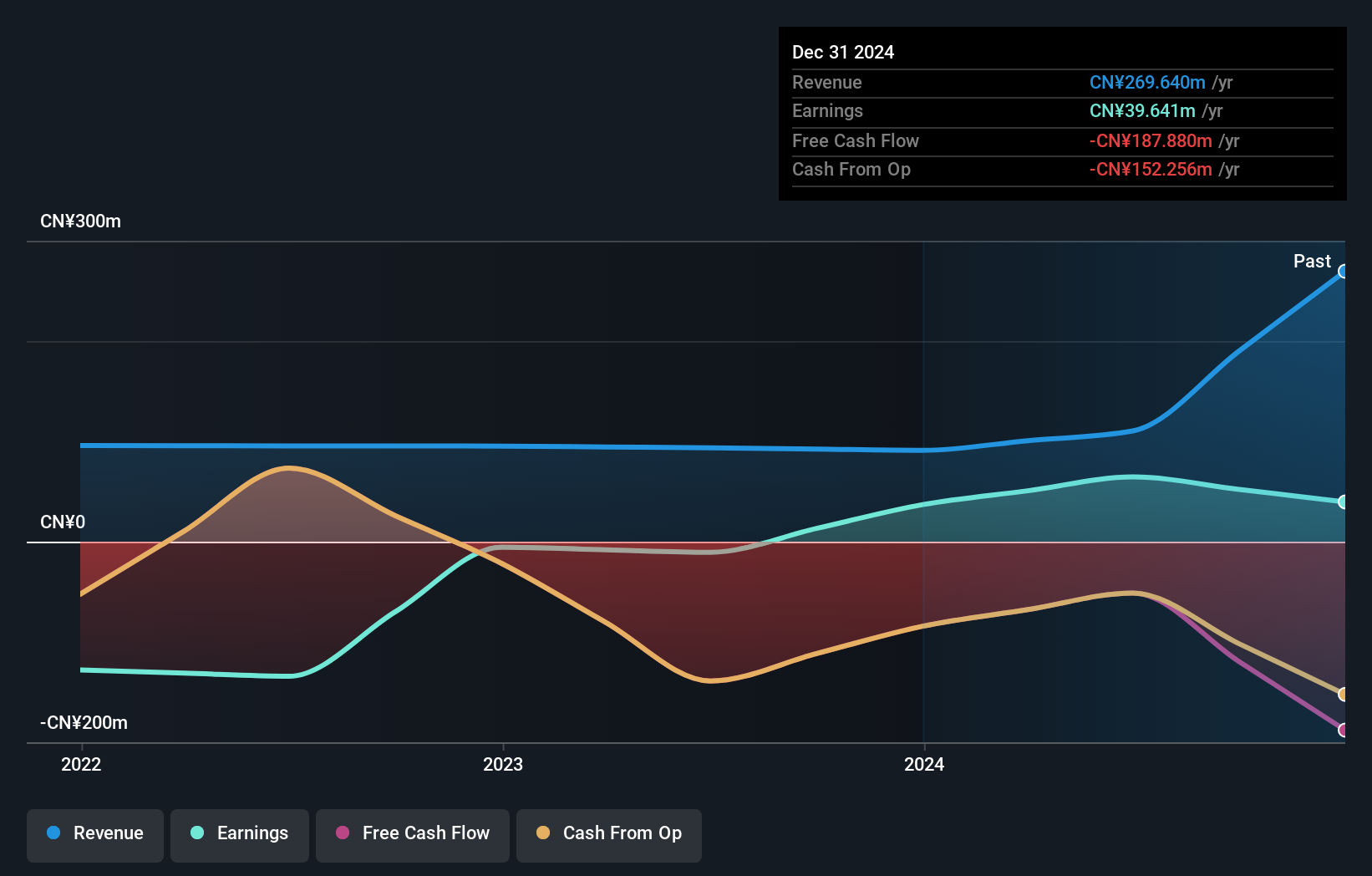The height and width of the screenshot is (876, 1372).
Task: Click the -CN¥200m y-axis label
Action: point(84,723)
